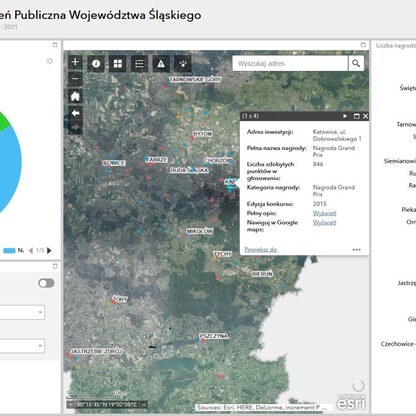
Task: Go to previous map extent arrow
Action: (75, 113)
